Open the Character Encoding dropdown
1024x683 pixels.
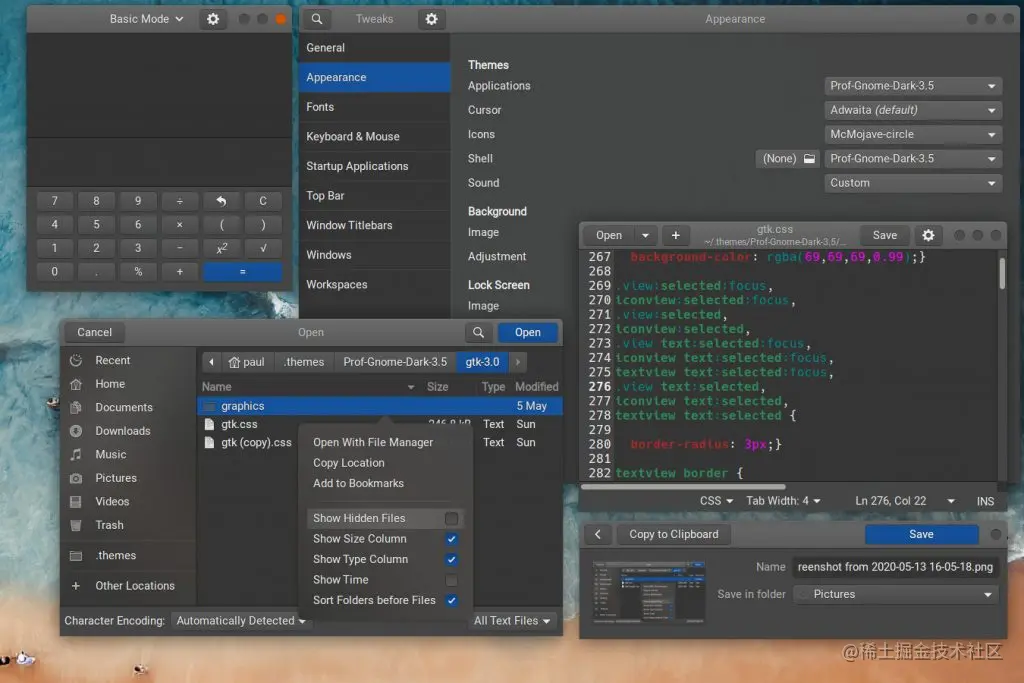tap(241, 621)
